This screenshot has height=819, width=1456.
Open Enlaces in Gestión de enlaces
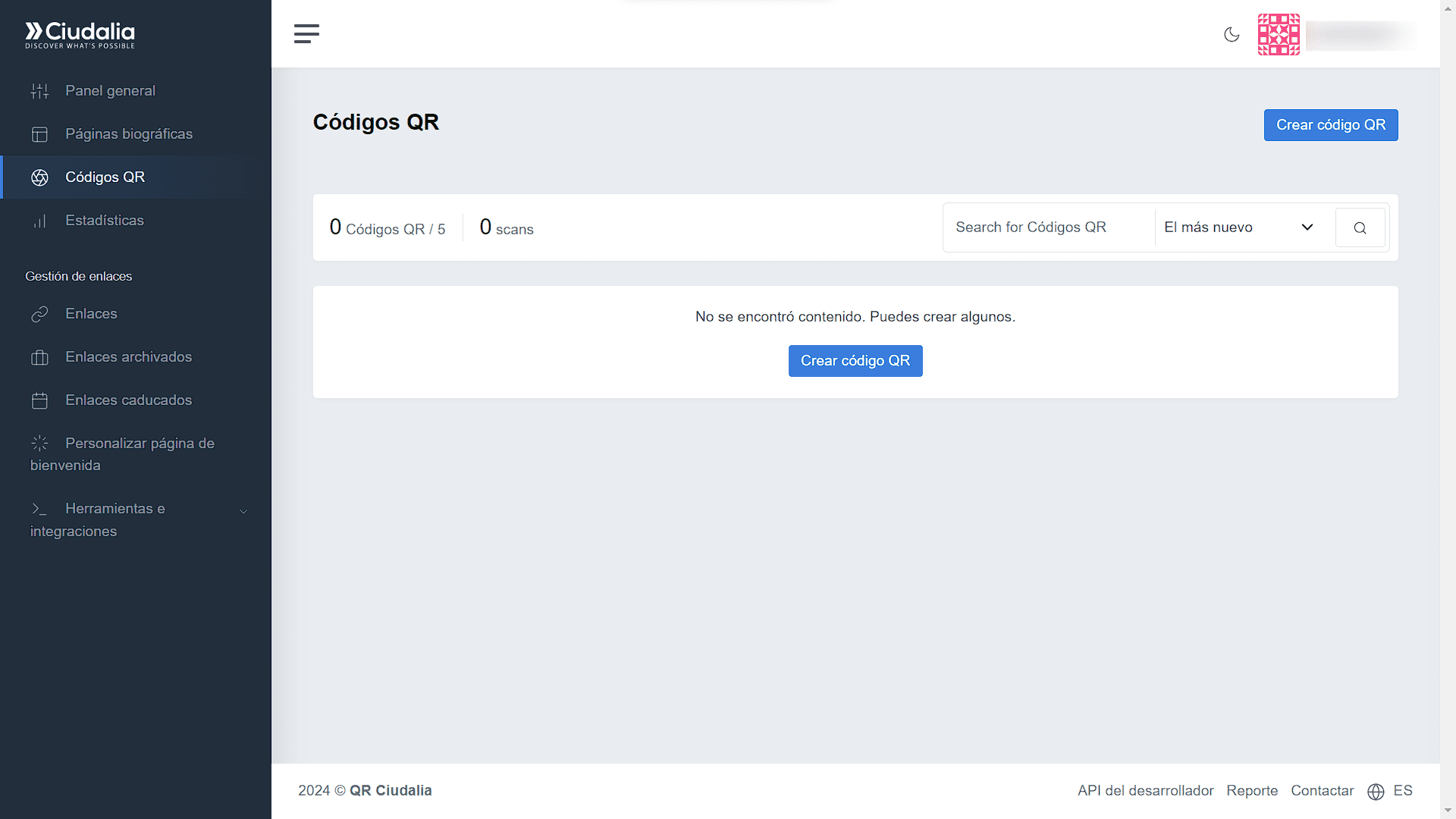[x=91, y=313]
